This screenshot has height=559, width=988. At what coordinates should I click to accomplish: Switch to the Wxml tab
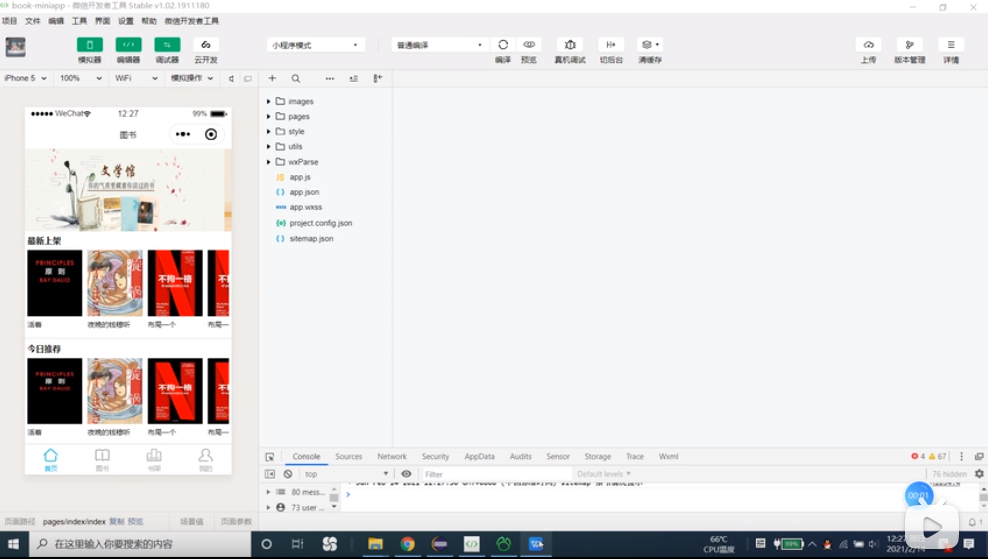tap(669, 456)
